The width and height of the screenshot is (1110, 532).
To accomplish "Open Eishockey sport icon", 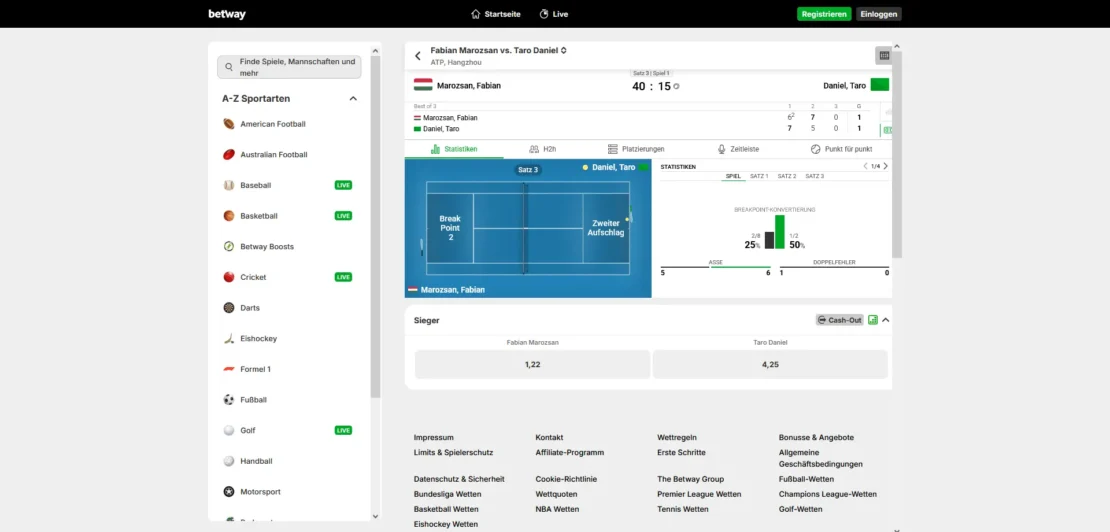I will 229,338.
